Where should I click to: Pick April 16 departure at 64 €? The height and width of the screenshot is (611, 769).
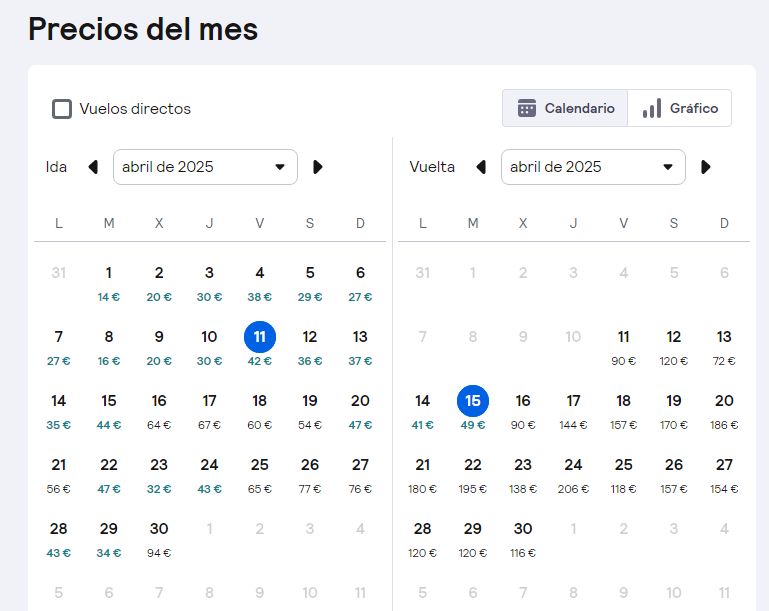point(159,412)
